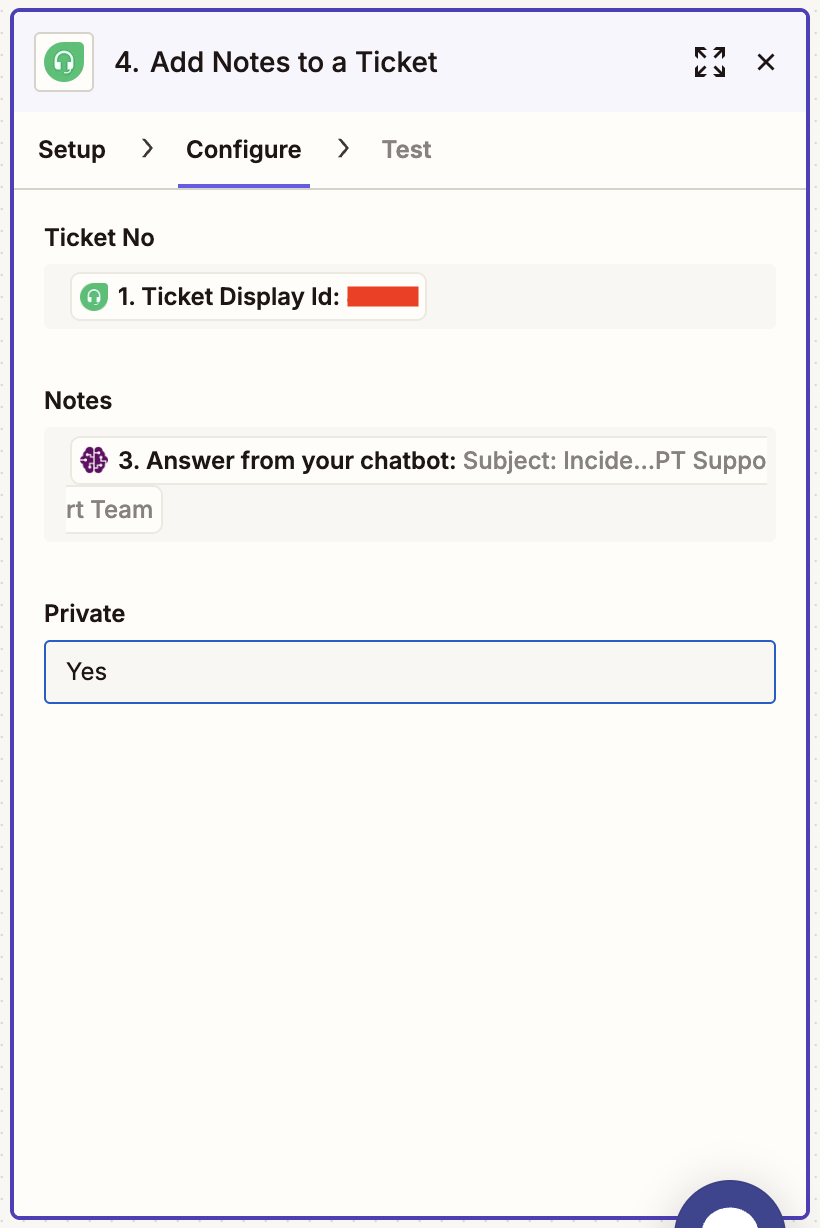This screenshot has height=1228, width=820.
Task: Open the Private dropdown showing Yes
Action: tap(410, 672)
